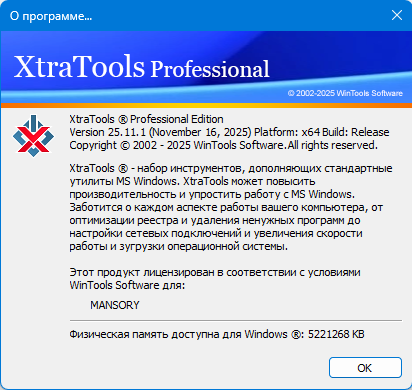Close the About dialog with X
This screenshot has height=390, width=412.
click(397, 15)
